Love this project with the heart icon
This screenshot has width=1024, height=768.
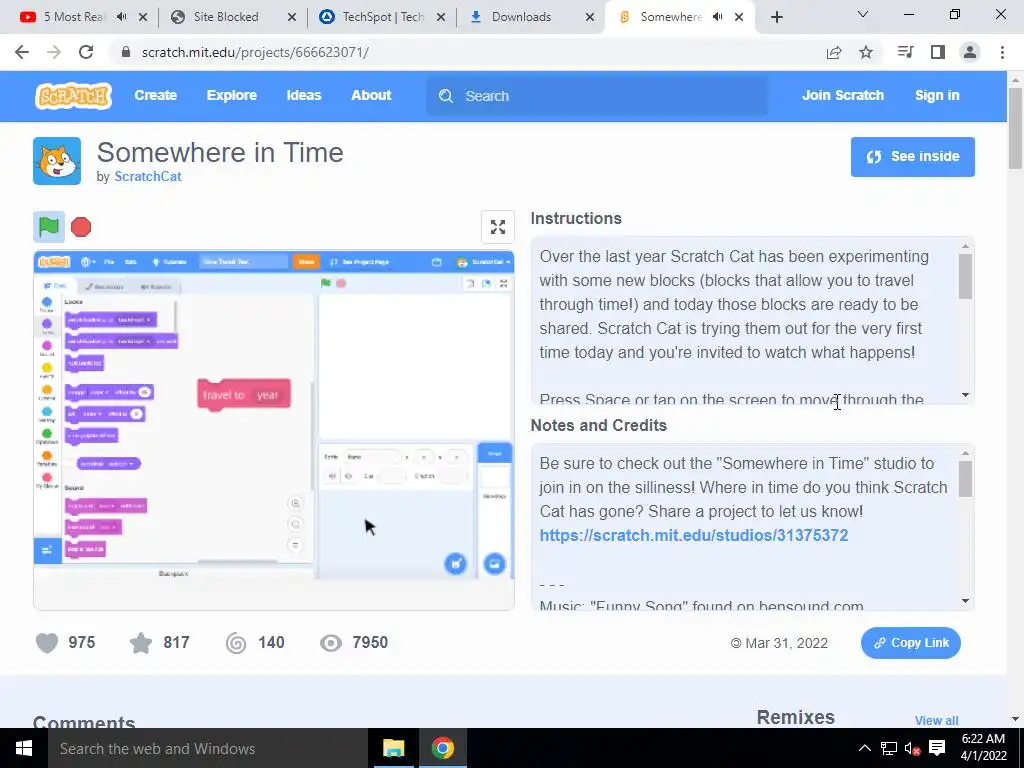(x=47, y=643)
